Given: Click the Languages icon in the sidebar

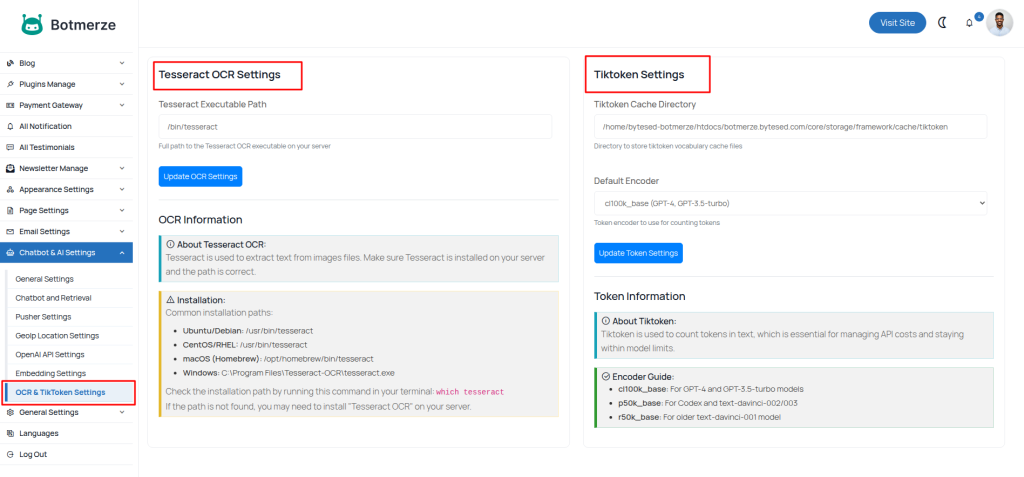Looking at the screenshot, I should coord(10,433).
